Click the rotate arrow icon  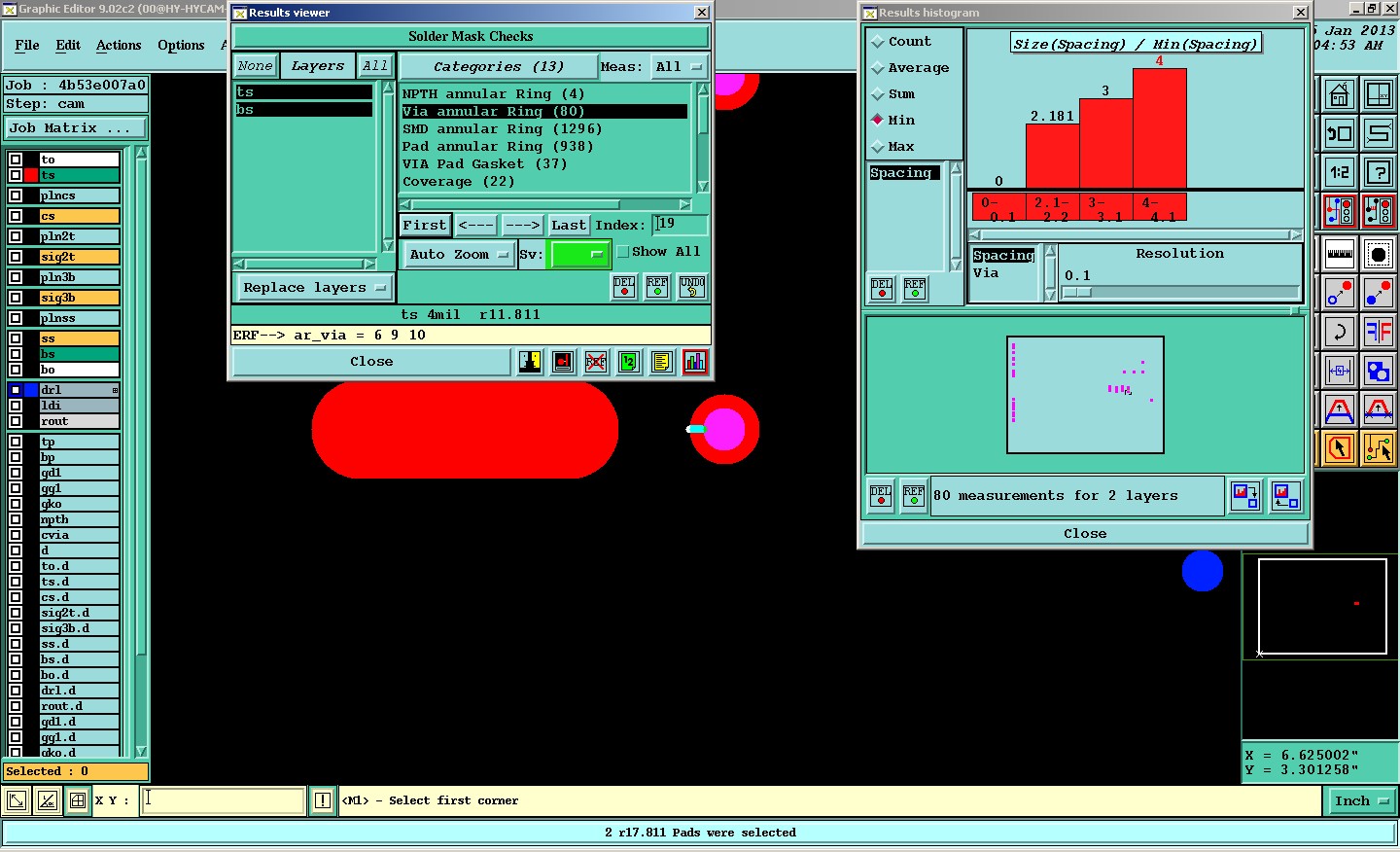(x=1339, y=332)
